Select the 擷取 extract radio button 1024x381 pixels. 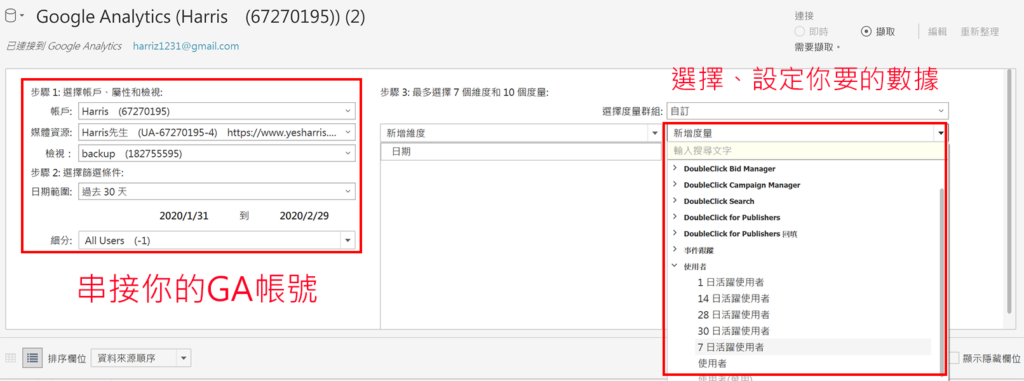866,31
